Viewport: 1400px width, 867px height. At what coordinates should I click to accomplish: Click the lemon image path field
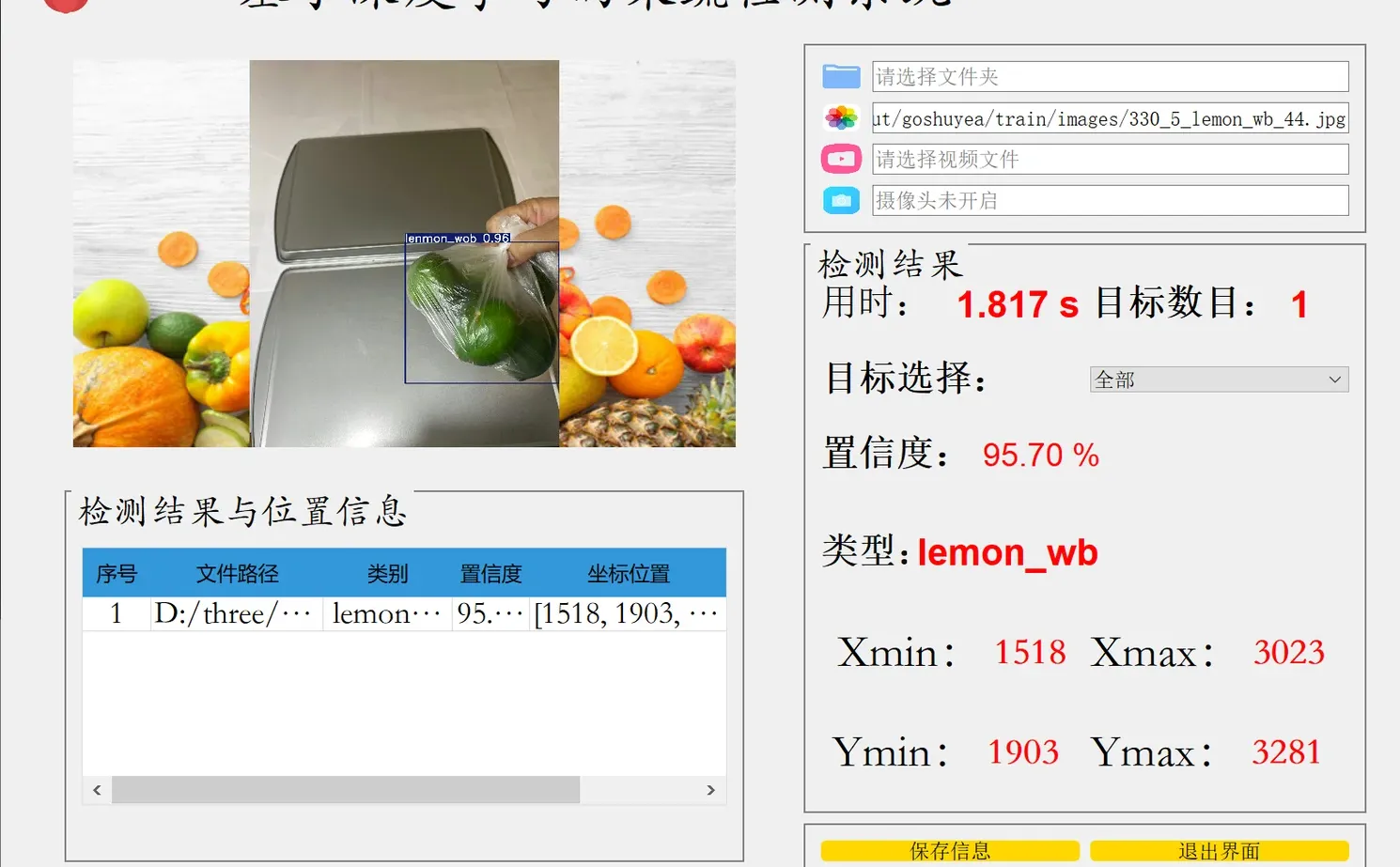(x=1109, y=118)
